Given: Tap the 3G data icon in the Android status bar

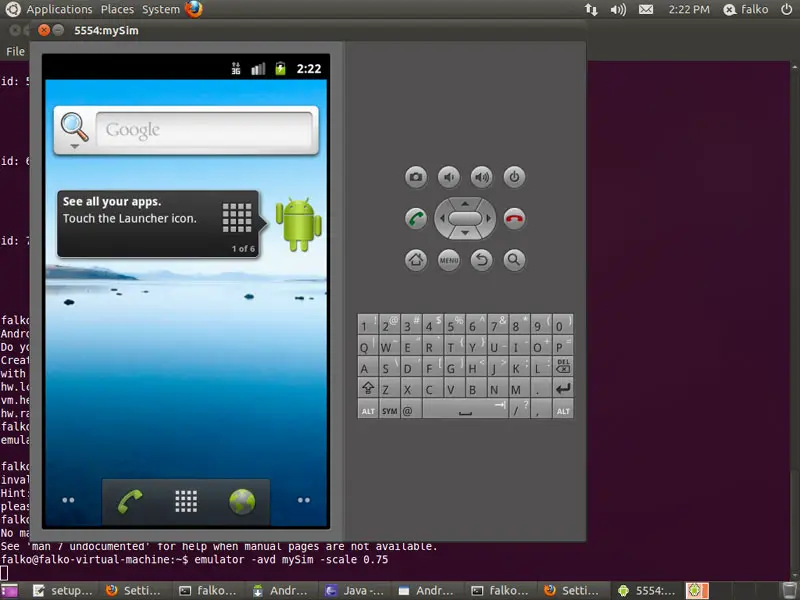Looking at the screenshot, I should (236, 68).
